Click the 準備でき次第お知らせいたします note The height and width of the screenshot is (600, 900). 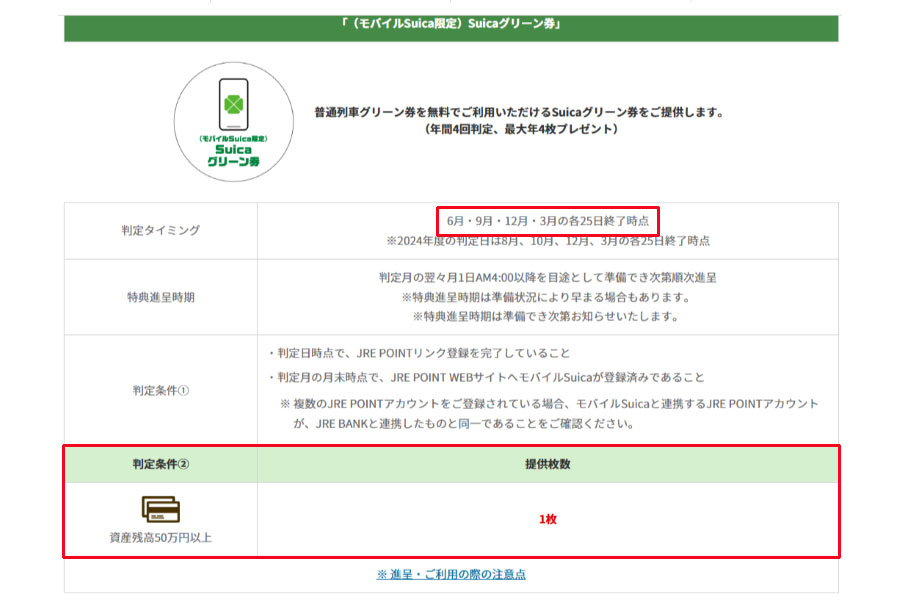tap(546, 317)
